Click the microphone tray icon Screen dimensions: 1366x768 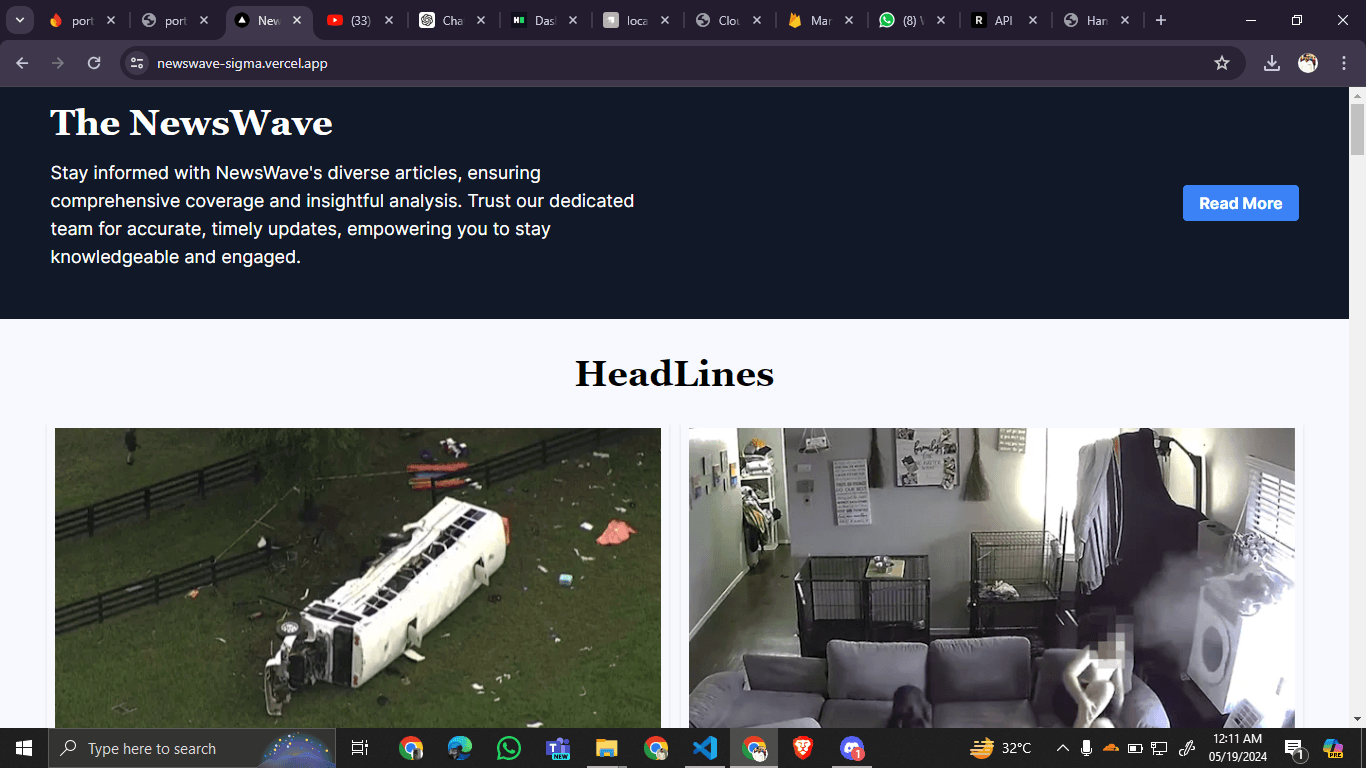tap(1087, 748)
